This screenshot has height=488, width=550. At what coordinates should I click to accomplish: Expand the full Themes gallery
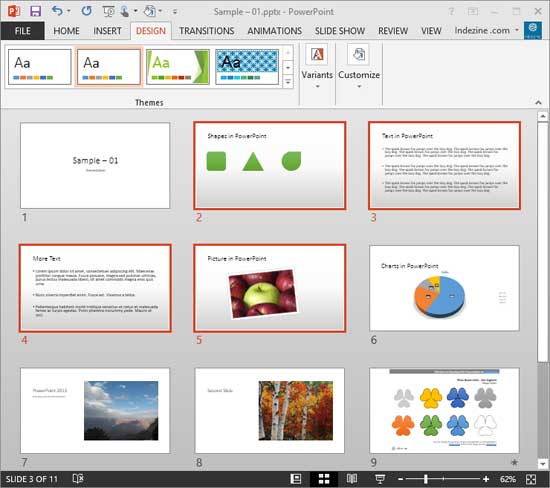coord(288,82)
